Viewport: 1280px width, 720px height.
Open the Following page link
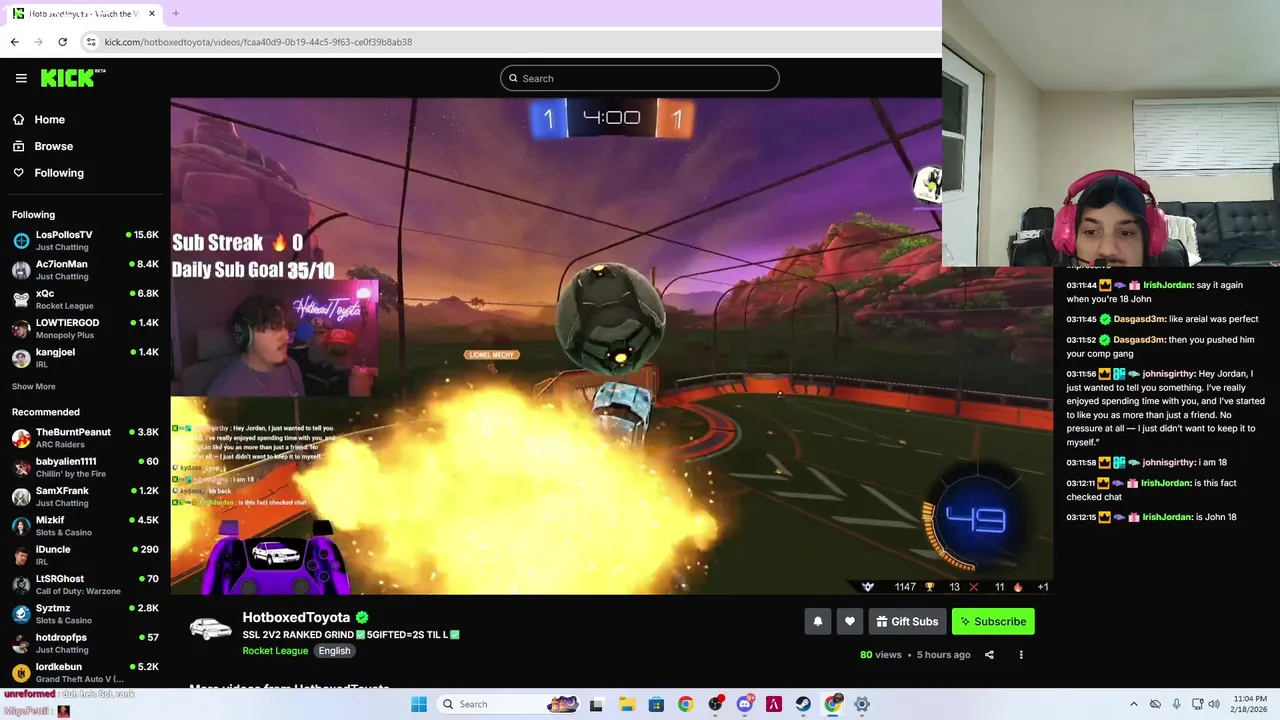tap(59, 173)
